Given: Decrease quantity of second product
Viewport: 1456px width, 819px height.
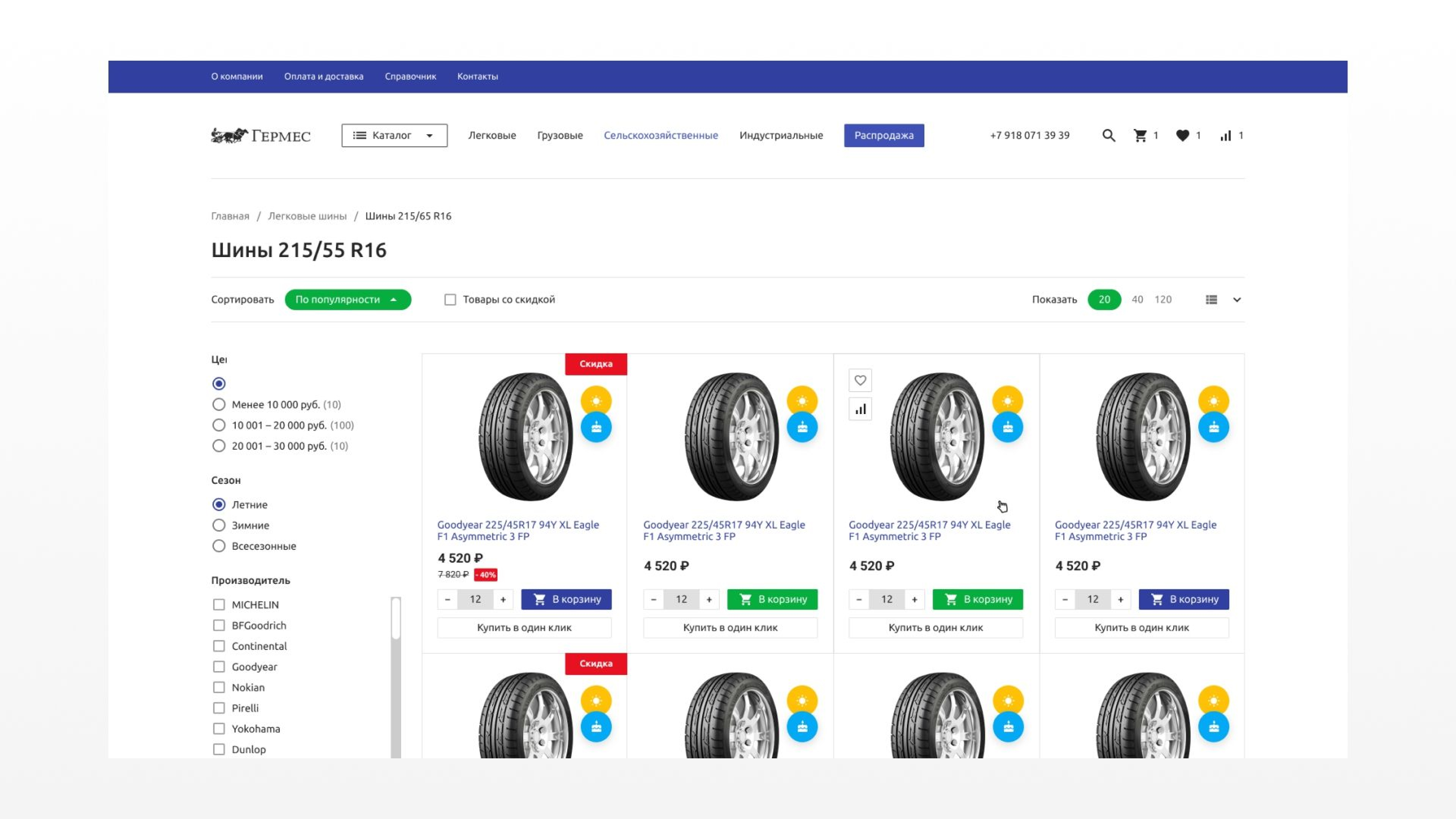Looking at the screenshot, I should [x=653, y=599].
